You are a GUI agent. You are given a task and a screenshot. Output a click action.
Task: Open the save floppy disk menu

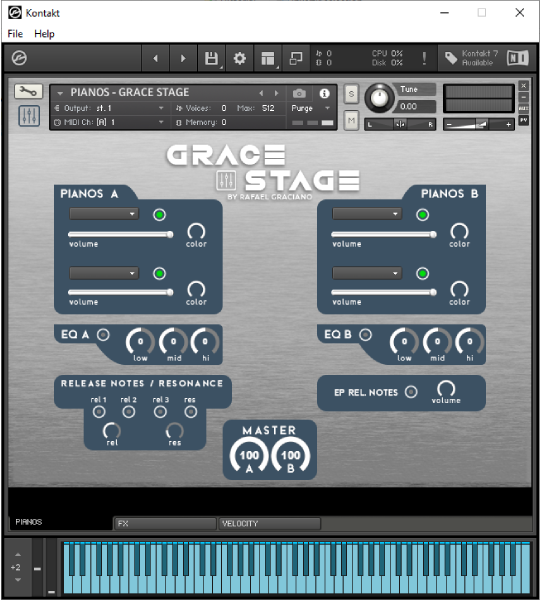pos(211,58)
